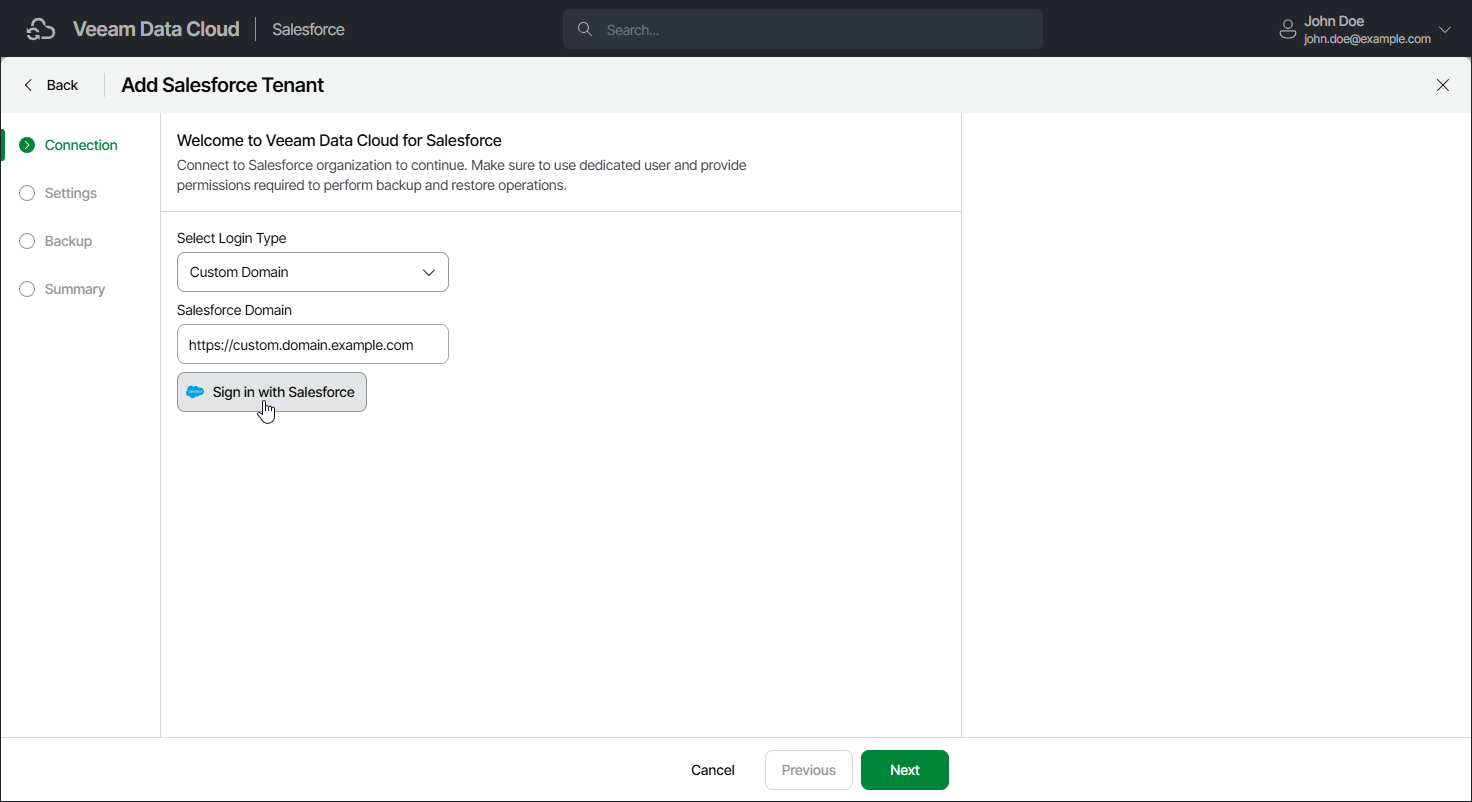
Task: Go to the Connection wizard step
Action: coord(81,145)
